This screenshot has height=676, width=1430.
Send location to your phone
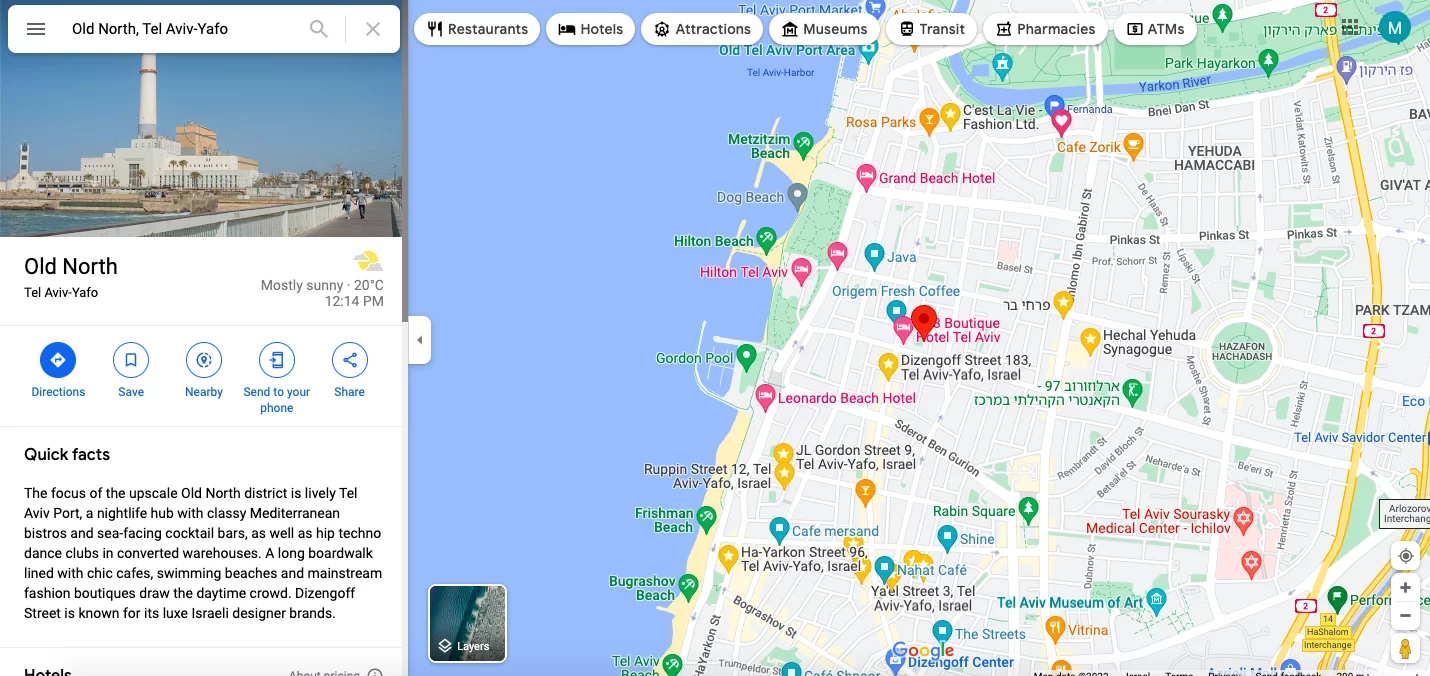click(x=277, y=379)
